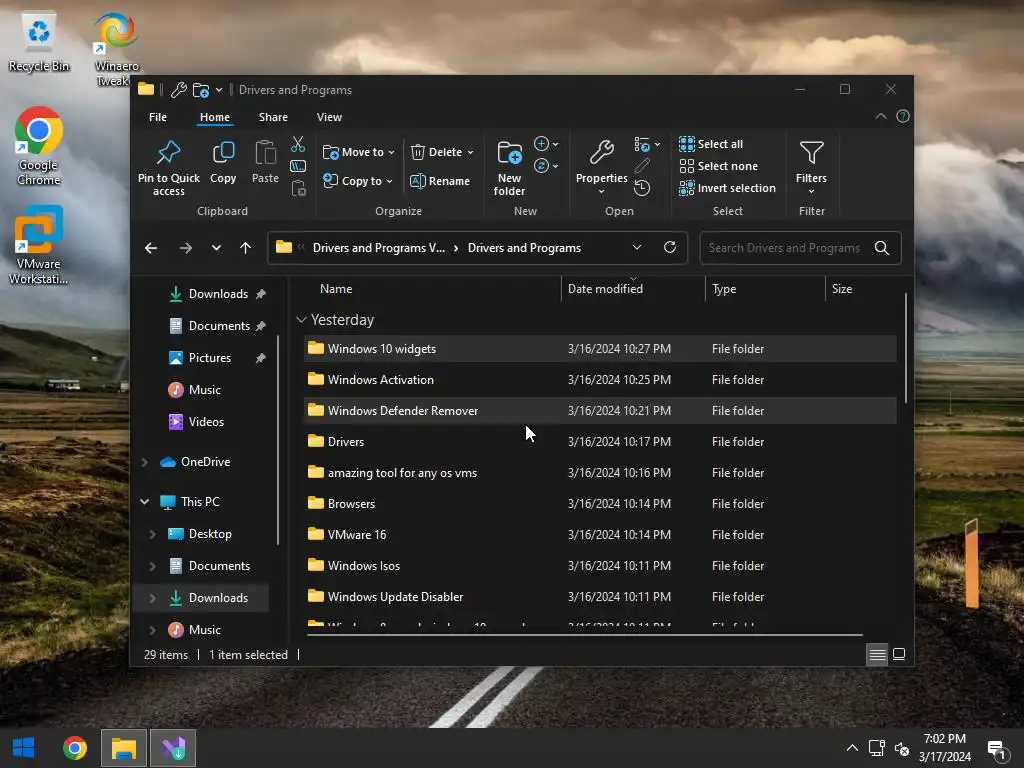Viewport: 1024px width, 768px height.
Task: Open the address bar history dropdown
Action: pyautogui.click(x=637, y=248)
